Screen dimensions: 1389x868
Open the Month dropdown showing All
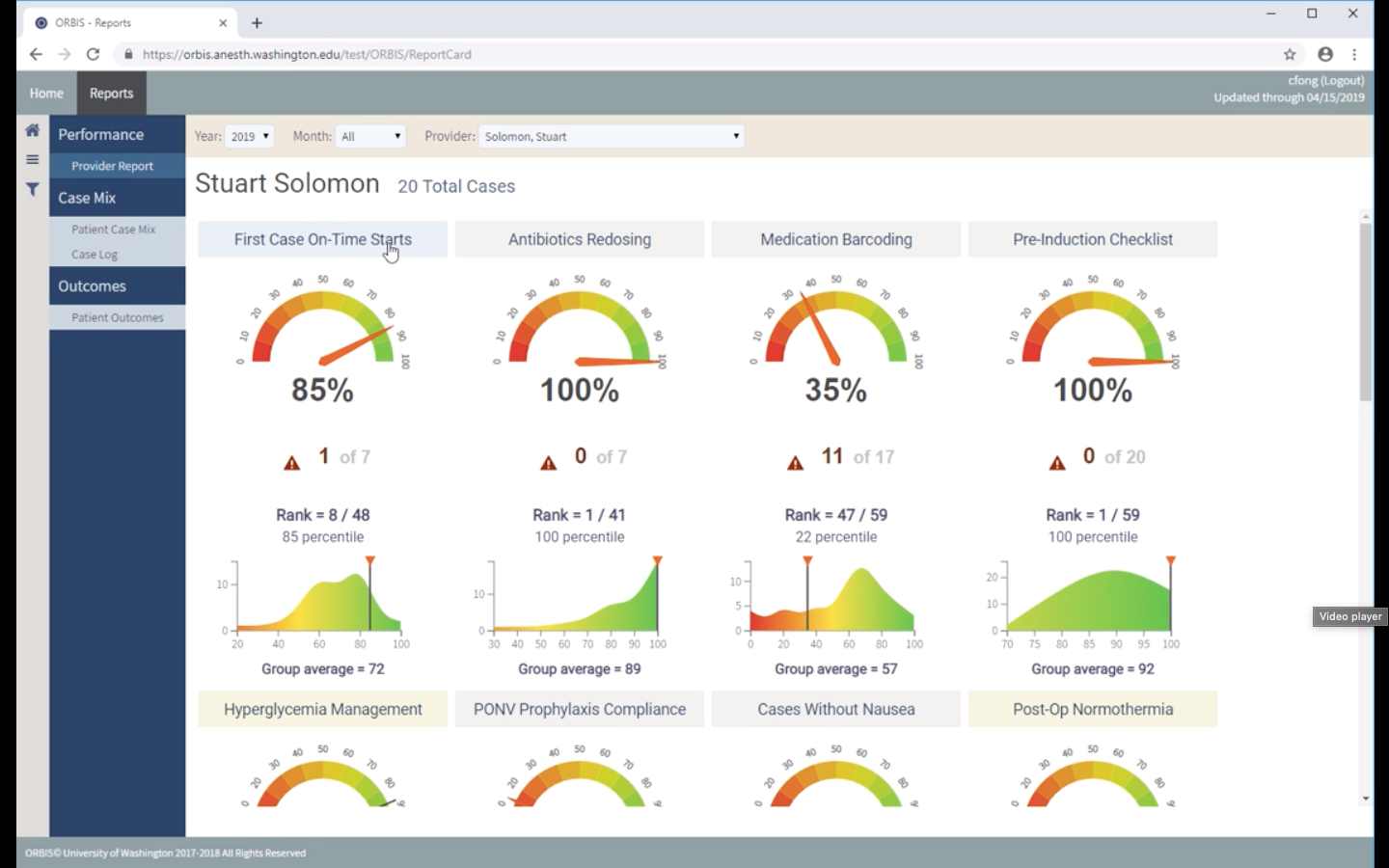pos(370,136)
